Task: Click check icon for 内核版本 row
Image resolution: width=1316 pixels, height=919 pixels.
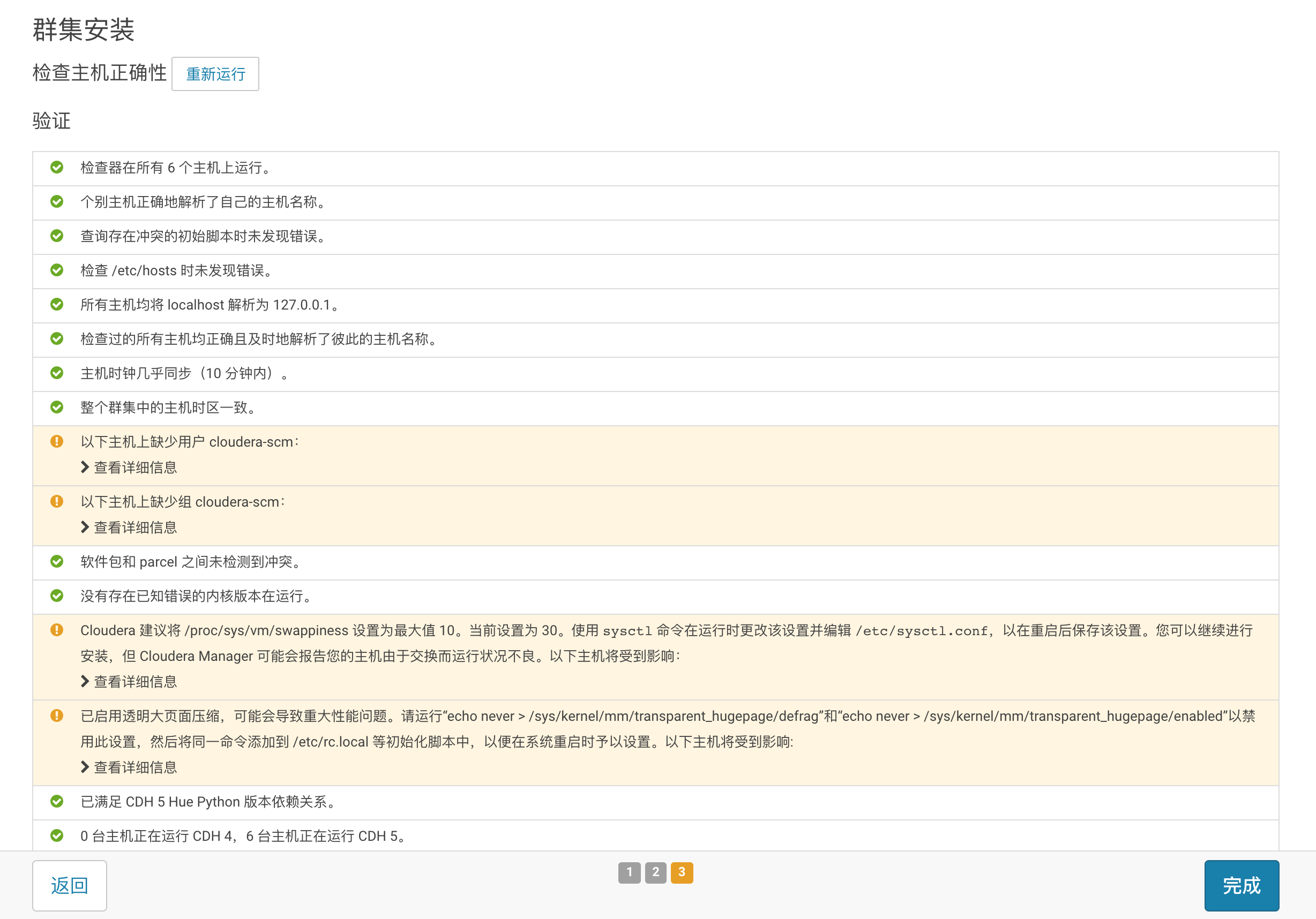Action: click(57, 596)
